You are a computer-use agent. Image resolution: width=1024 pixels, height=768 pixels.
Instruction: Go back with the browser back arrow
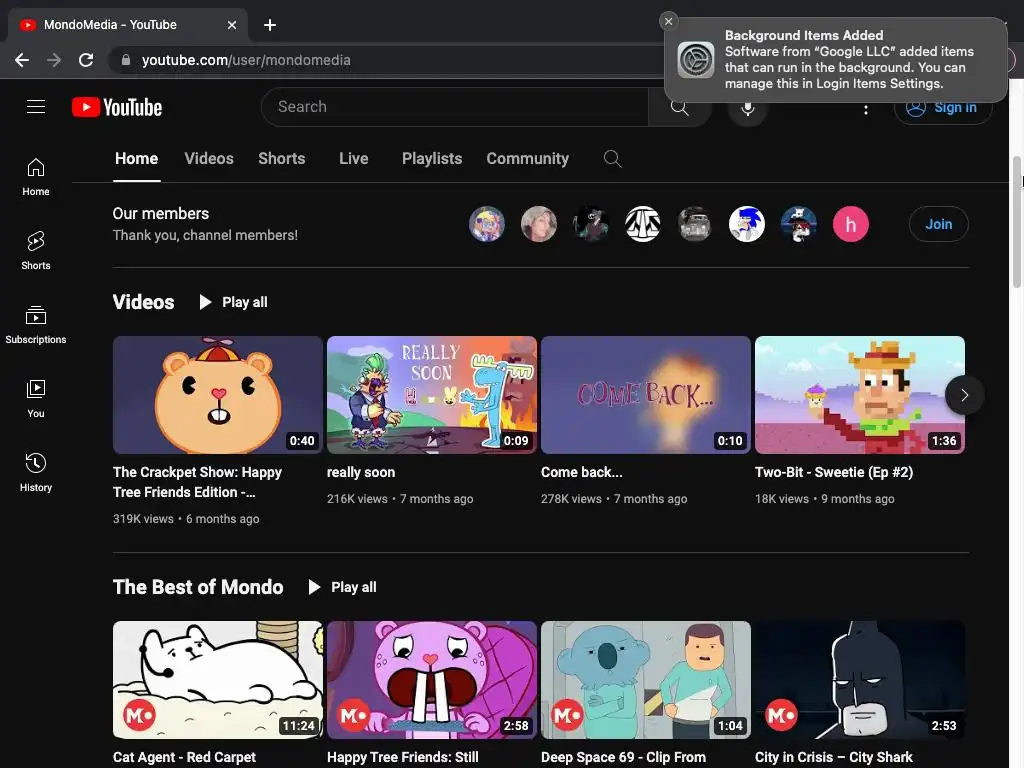(x=22, y=60)
